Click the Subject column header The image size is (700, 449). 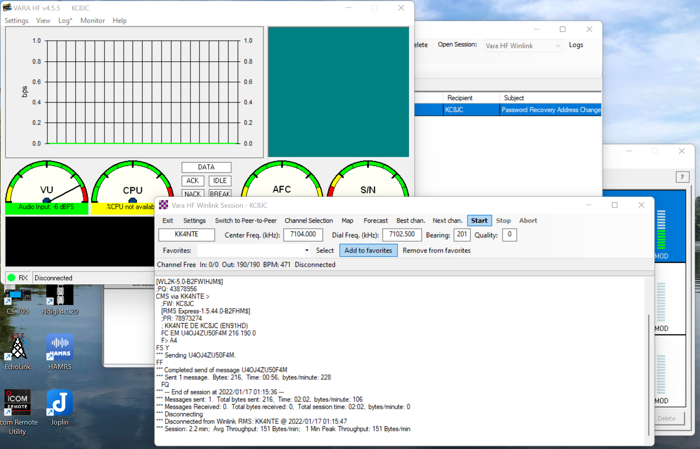tap(550, 98)
